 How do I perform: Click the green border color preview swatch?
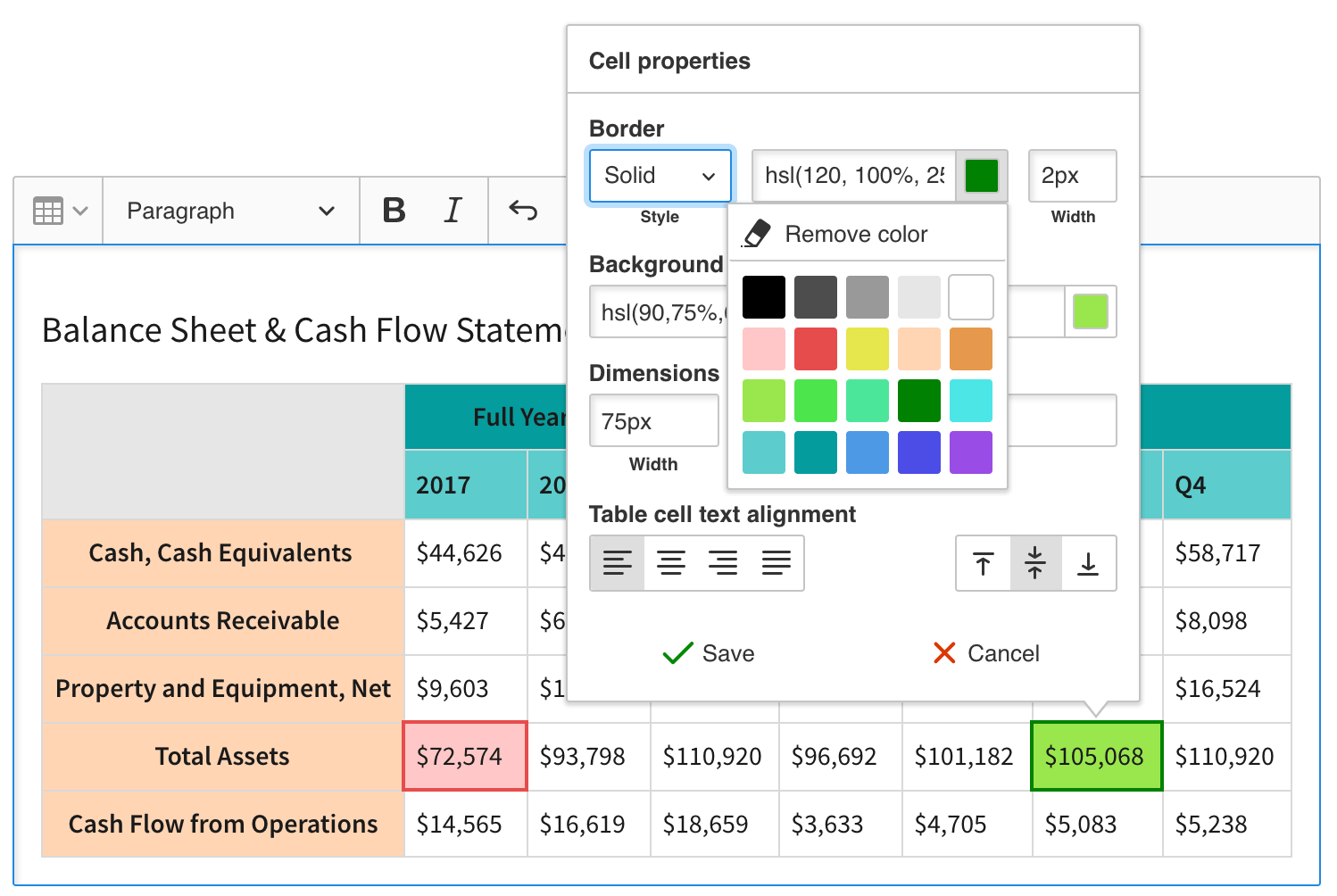982,176
